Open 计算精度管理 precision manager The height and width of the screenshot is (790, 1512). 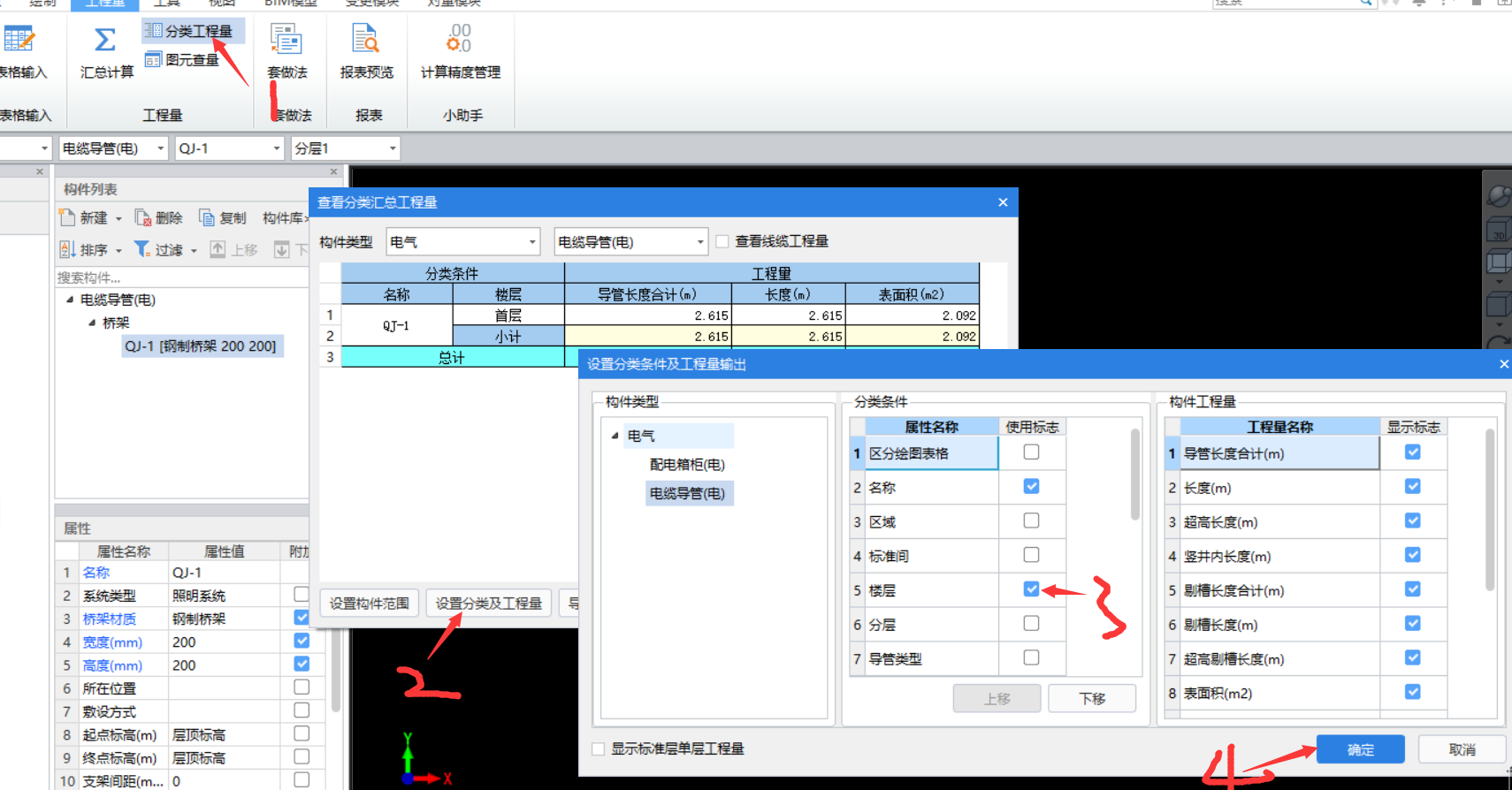coord(460,50)
